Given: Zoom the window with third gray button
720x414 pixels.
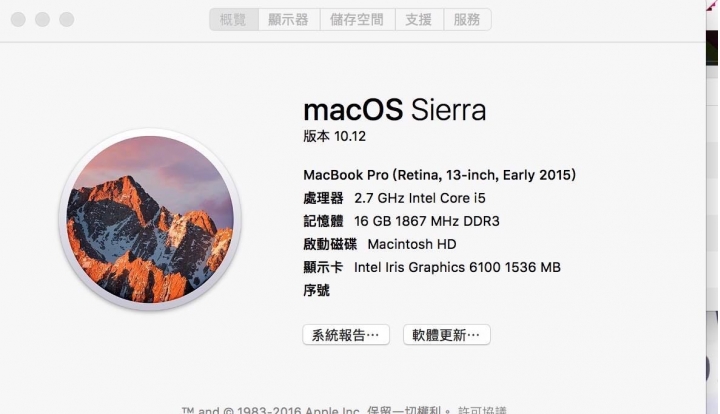Looking at the screenshot, I should click(67, 20).
